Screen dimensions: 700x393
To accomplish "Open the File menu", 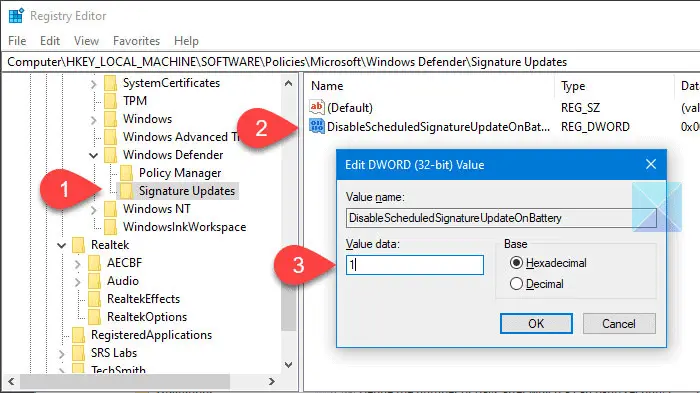I will pos(17,41).
